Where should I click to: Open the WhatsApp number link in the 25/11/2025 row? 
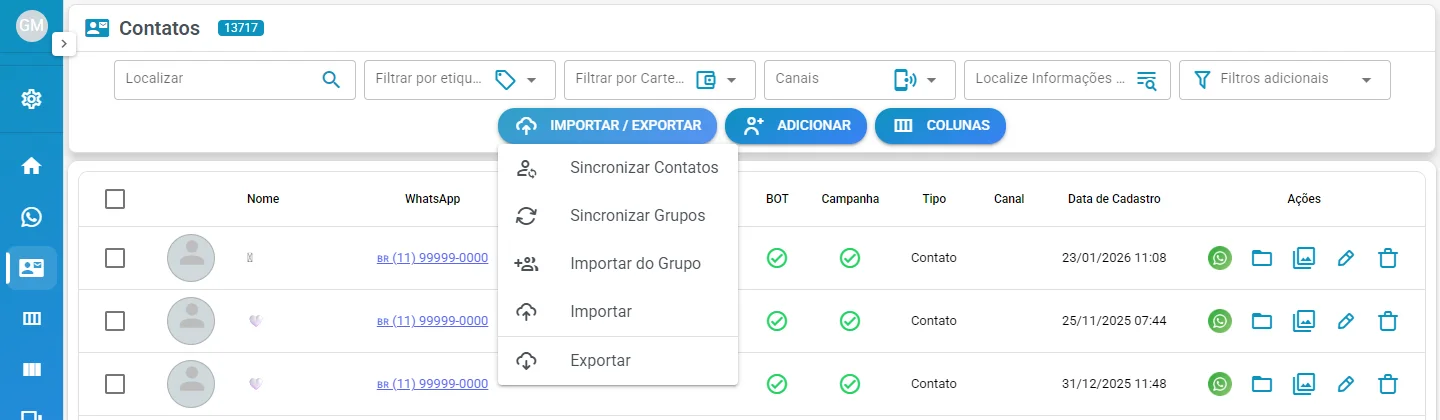tap(432, 321)
